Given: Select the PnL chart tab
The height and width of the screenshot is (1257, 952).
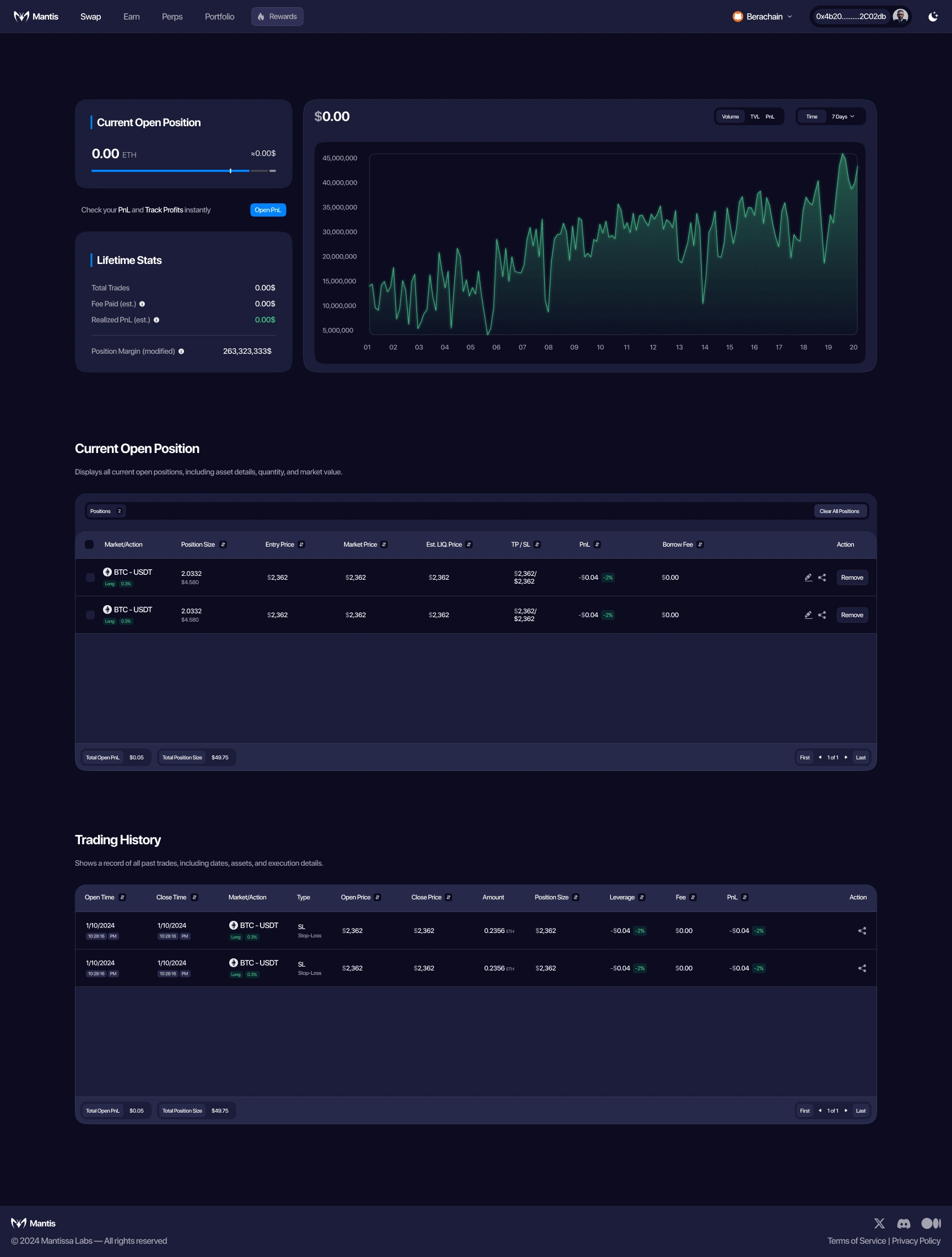Looking at the screenshot, I should pos(770,116).
